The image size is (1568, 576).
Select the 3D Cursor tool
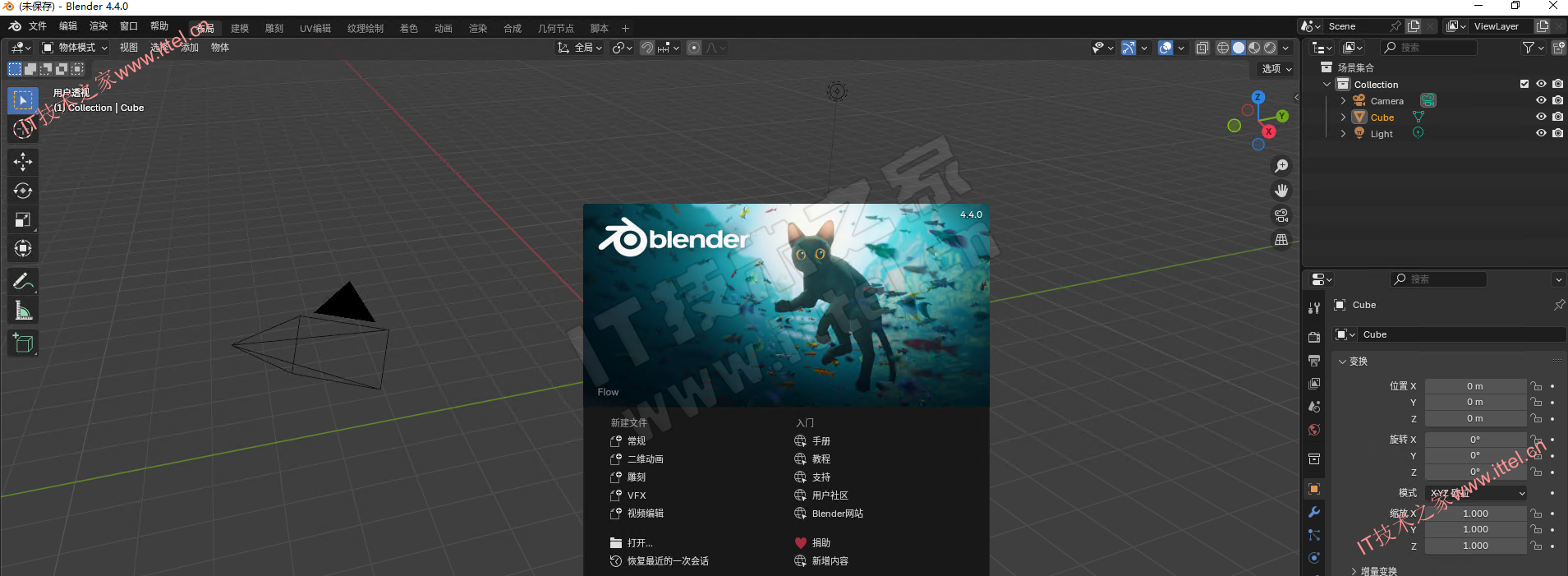[x=23, y=129]
